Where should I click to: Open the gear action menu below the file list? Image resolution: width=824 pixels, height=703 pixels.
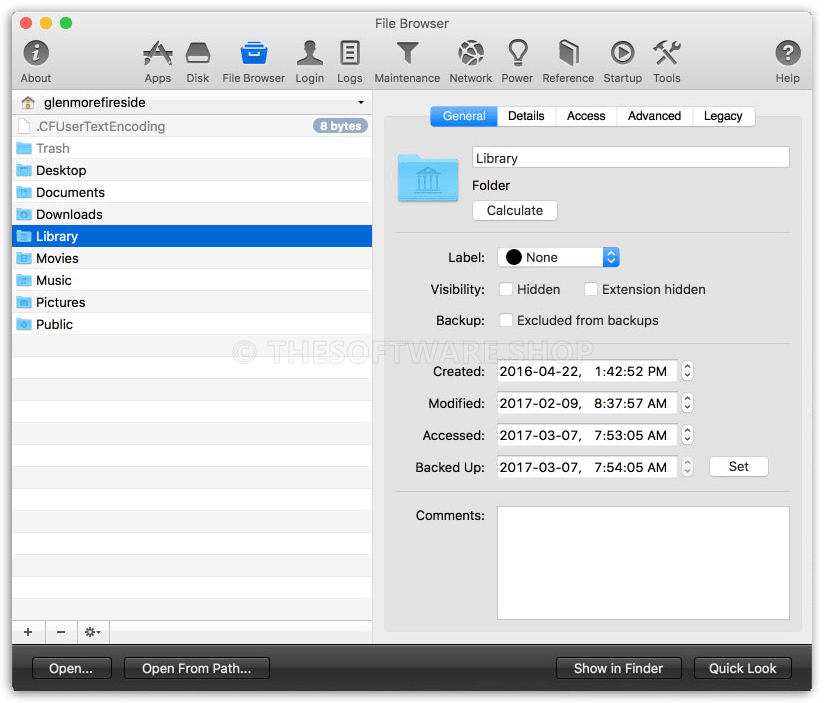(x=92, y=632)
